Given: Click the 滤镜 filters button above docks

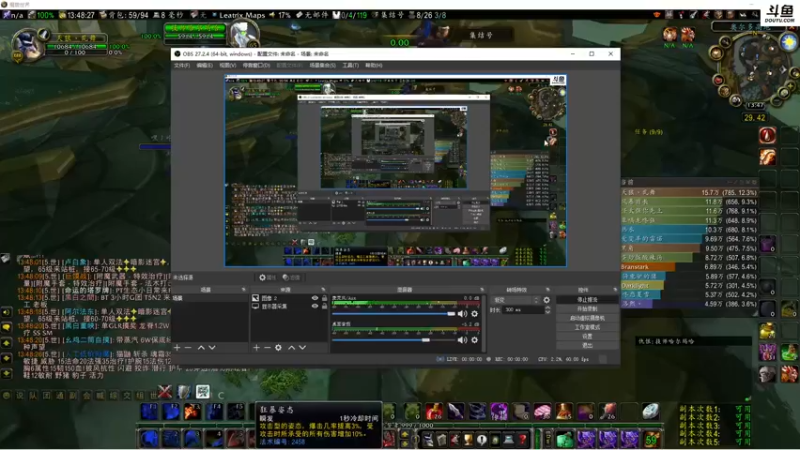Looking at the screenshot, I should [291, 278].
